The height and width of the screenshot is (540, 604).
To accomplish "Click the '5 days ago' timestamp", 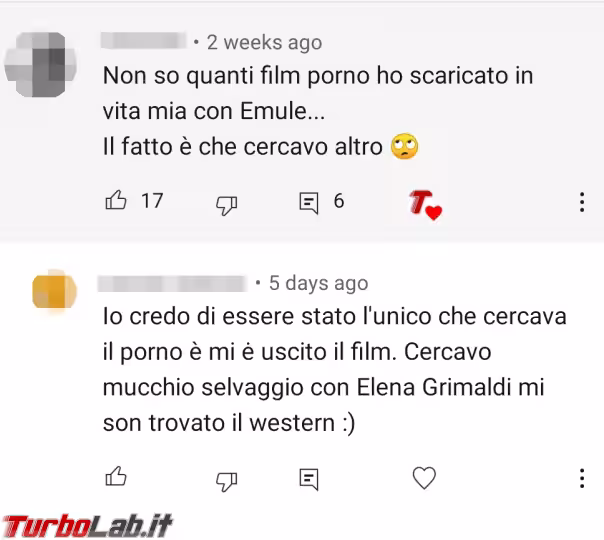I will point(319,283).
